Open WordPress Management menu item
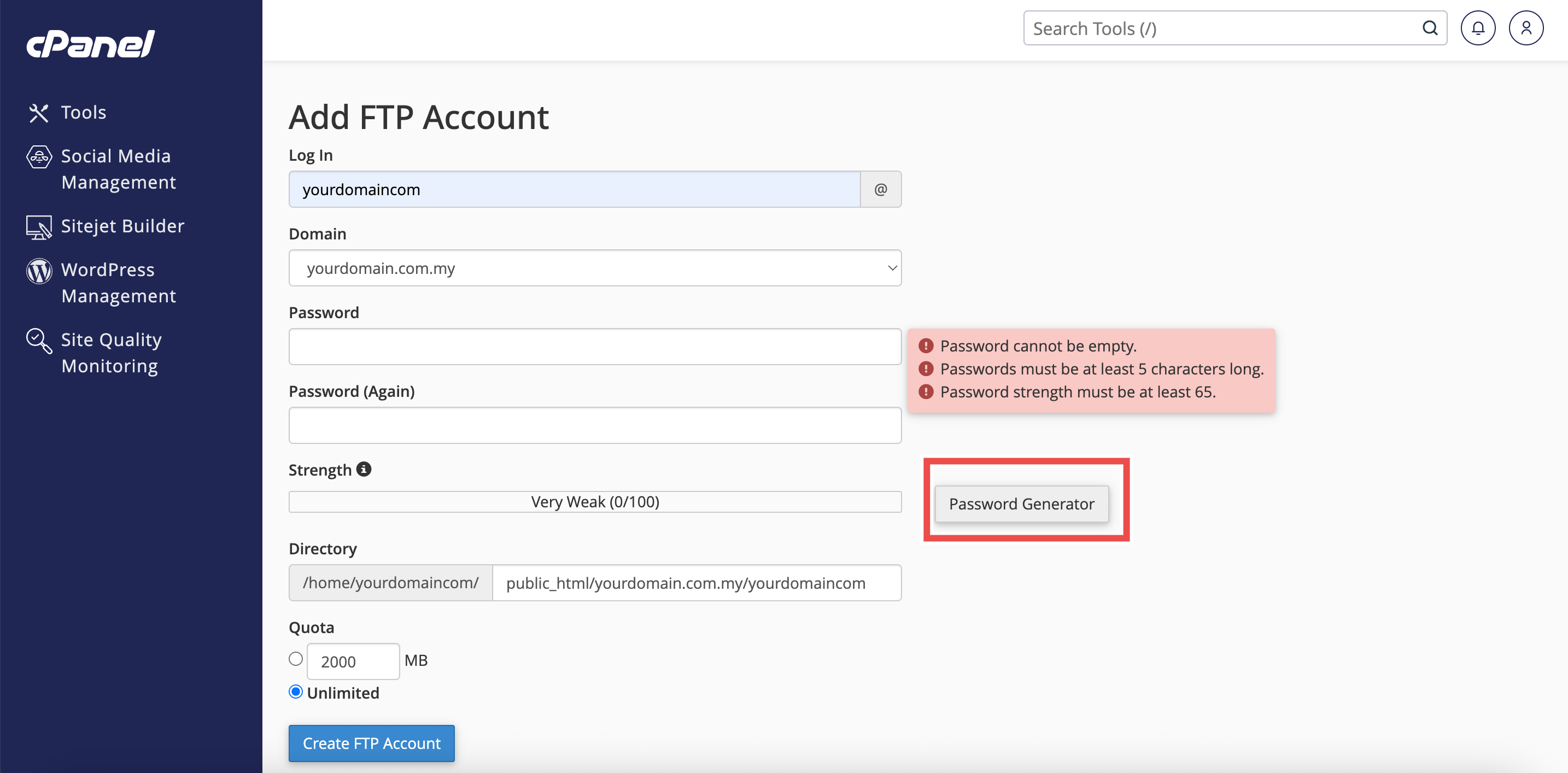The width and height of the screenshot is (1568, 773). (119, 283)
